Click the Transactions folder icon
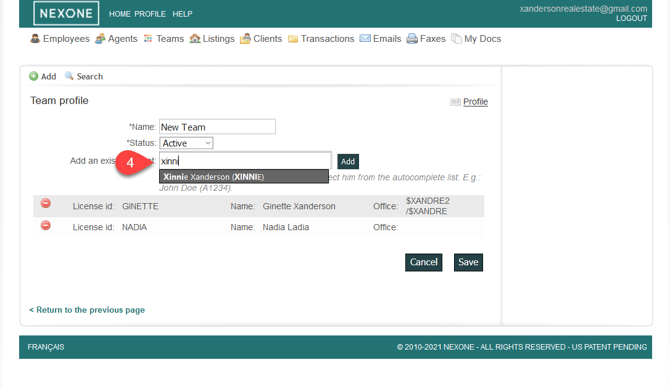Image resolution: width=670 pixels, height=389 pixels. pyautogui.click(x=293, y=39)
